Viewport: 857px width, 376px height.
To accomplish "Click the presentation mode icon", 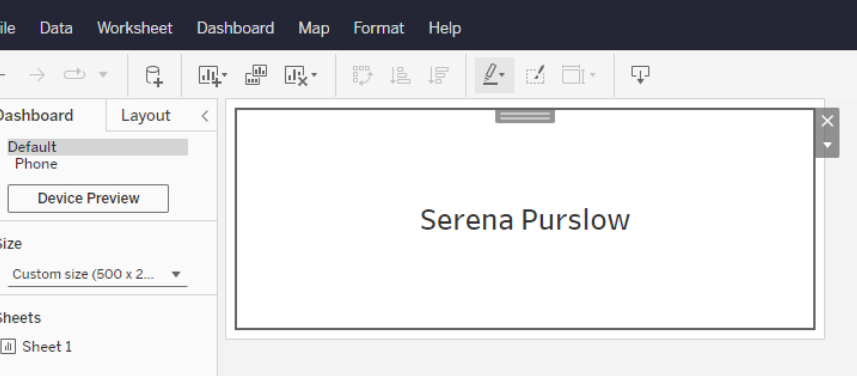I will point(640,75).
